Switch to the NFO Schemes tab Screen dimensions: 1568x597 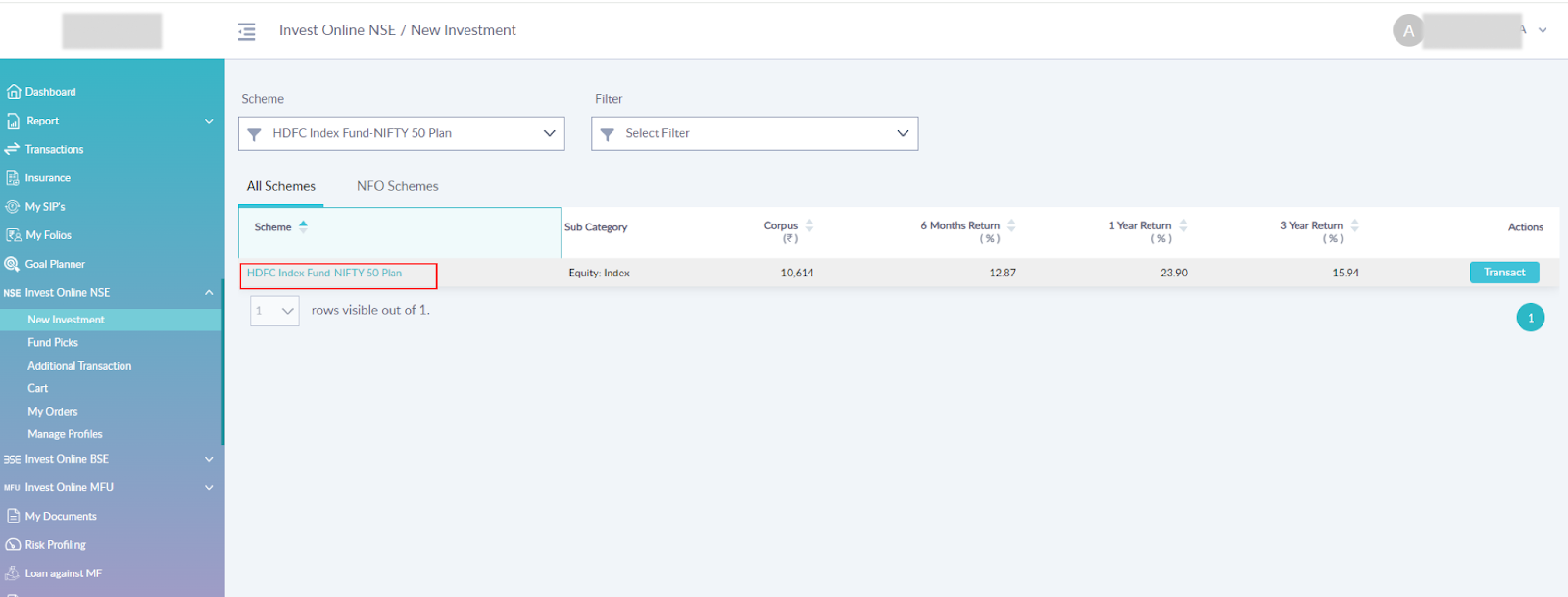tap(398, 186)
